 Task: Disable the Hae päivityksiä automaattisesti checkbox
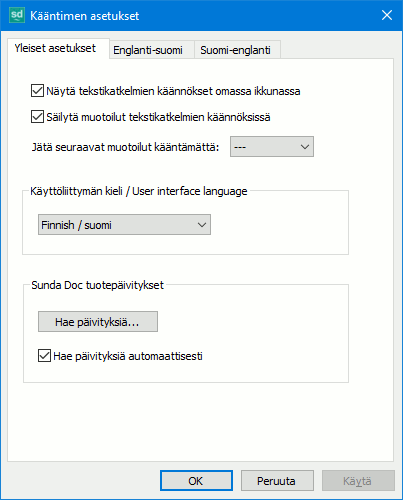[44, 356]
